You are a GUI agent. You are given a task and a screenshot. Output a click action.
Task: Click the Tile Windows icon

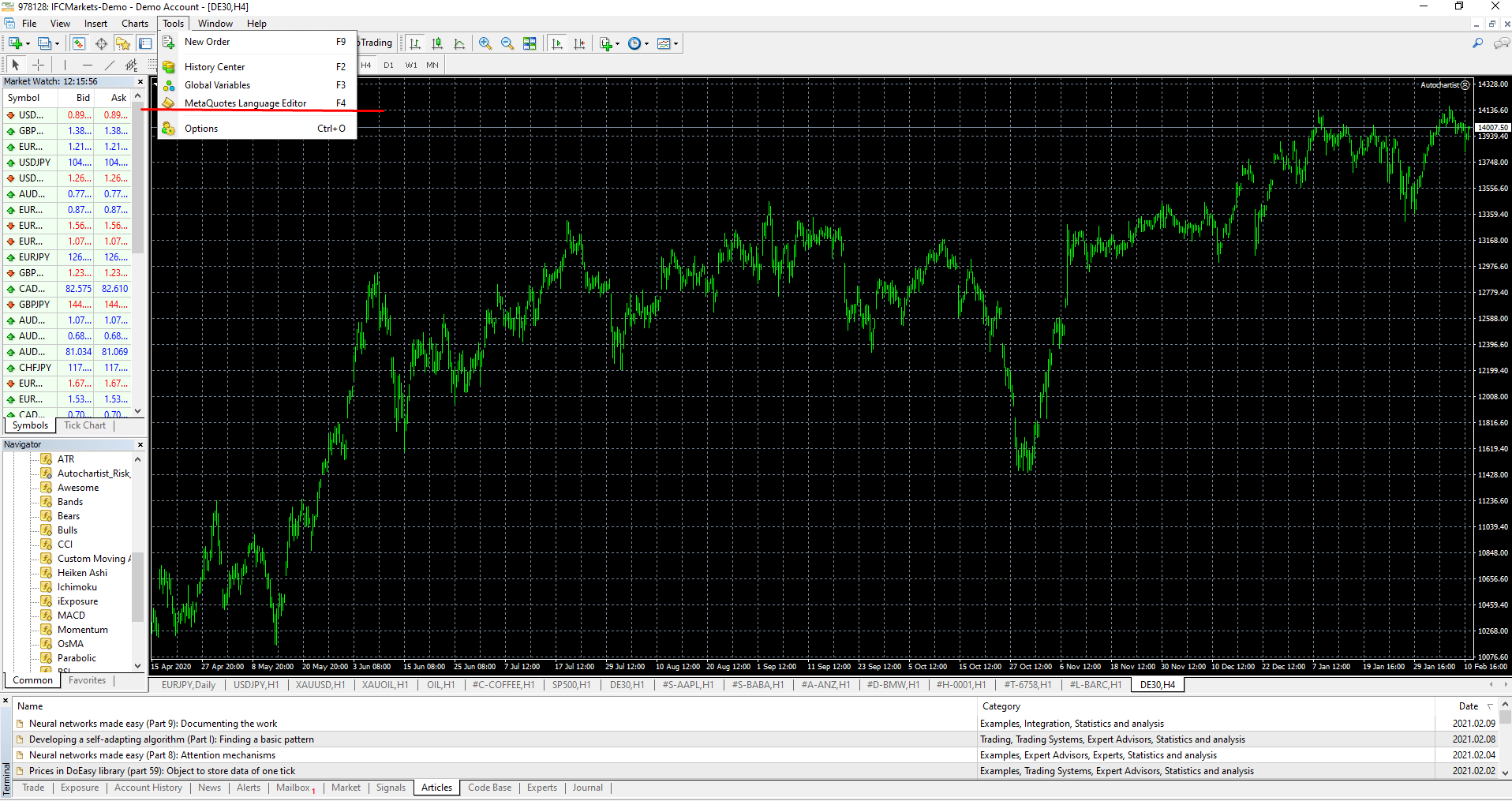pyautogui.click(x=530, y=43)
